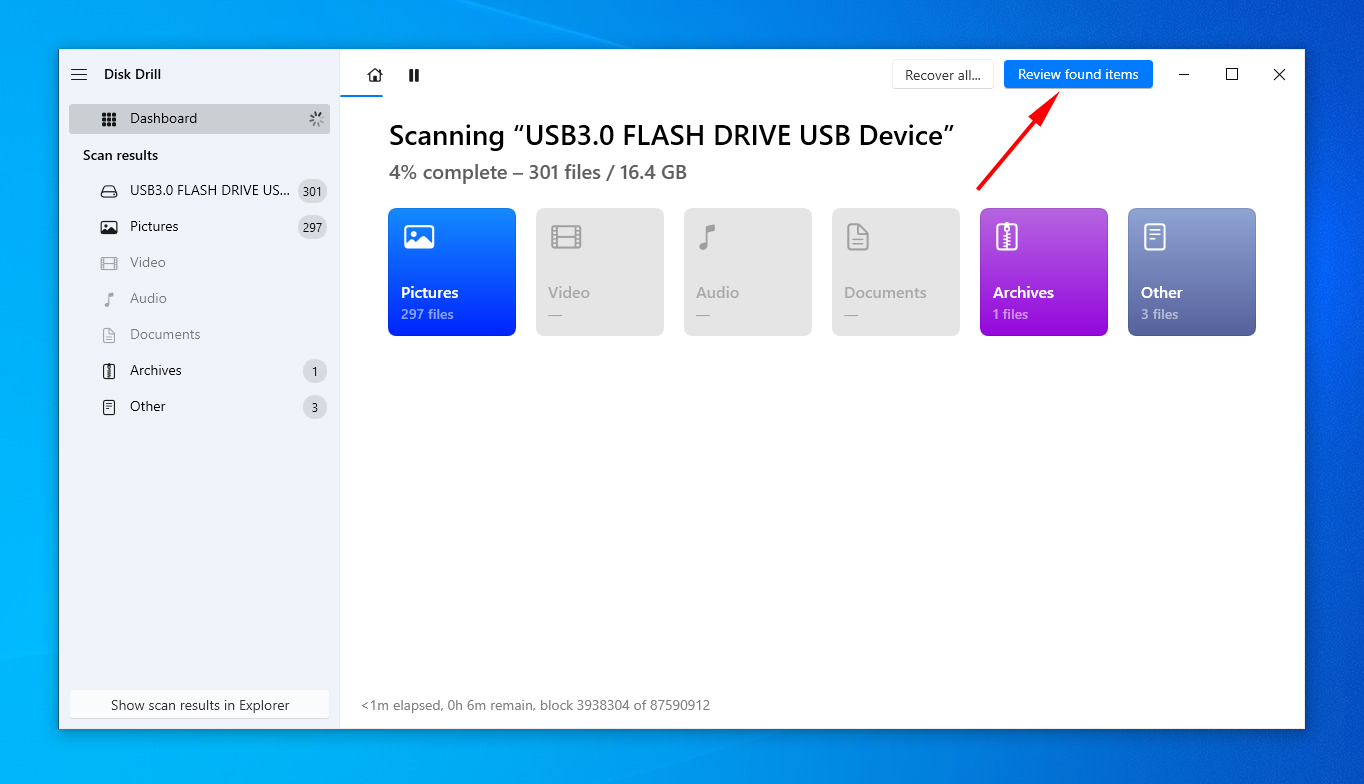Click the count badge 1 next to Archives

315,371
